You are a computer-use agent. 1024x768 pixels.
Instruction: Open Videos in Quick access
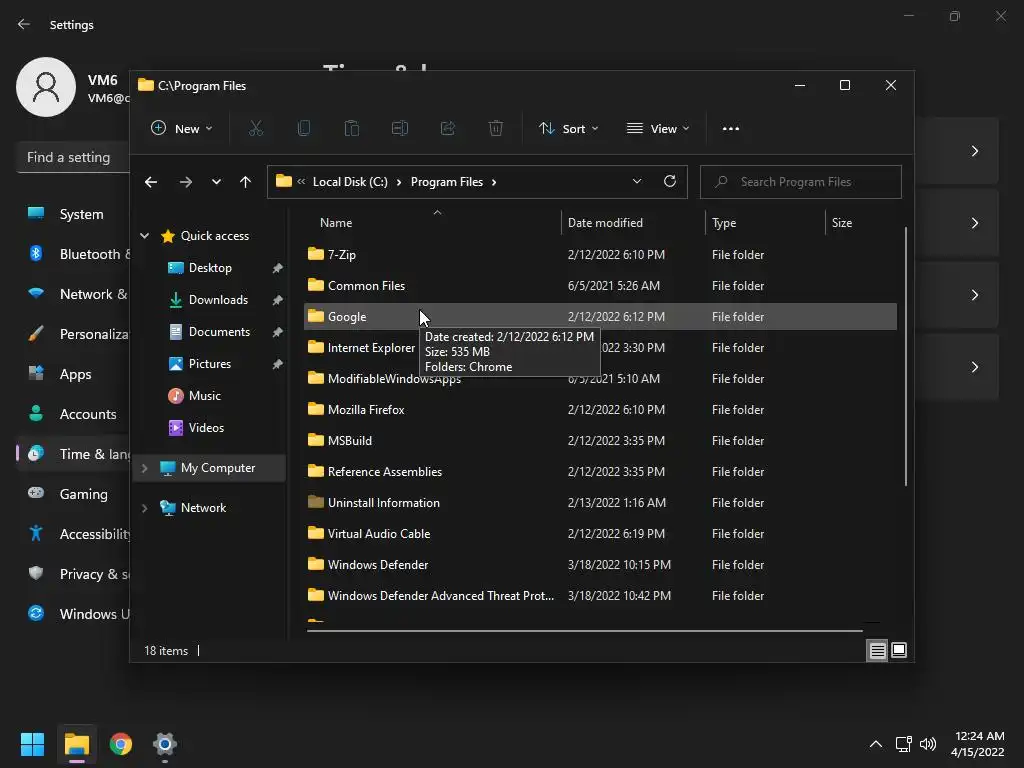tap(206, 428)
